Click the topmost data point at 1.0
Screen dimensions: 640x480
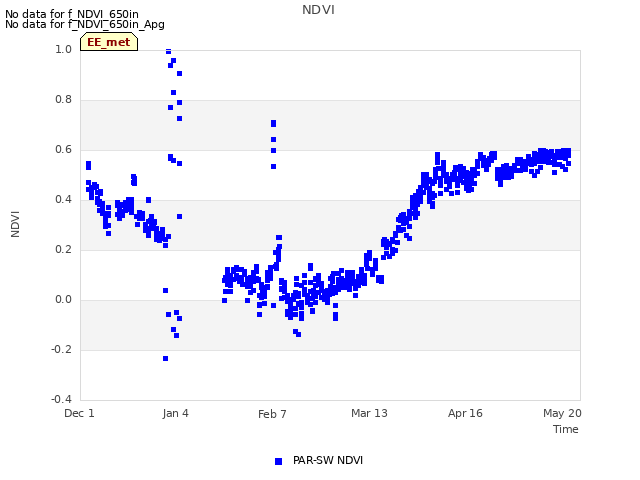click(168, 51)
